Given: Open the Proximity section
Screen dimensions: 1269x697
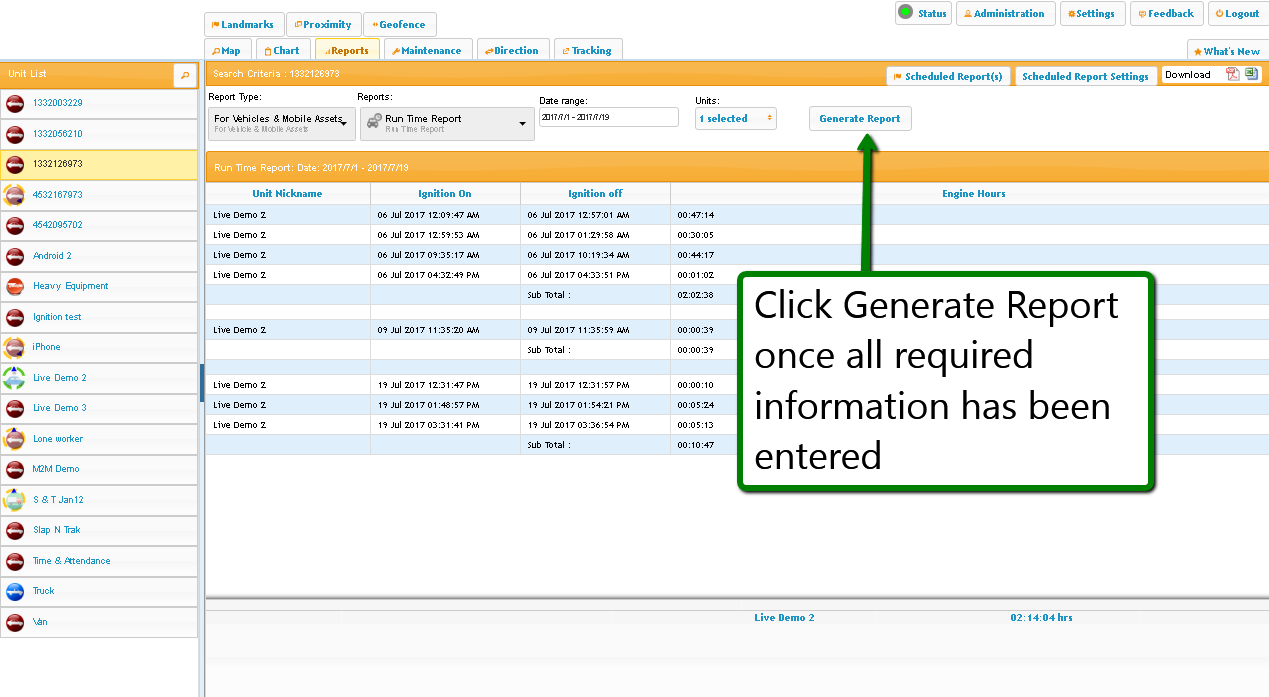Looking at the screenshot, I should click(324, 25).
